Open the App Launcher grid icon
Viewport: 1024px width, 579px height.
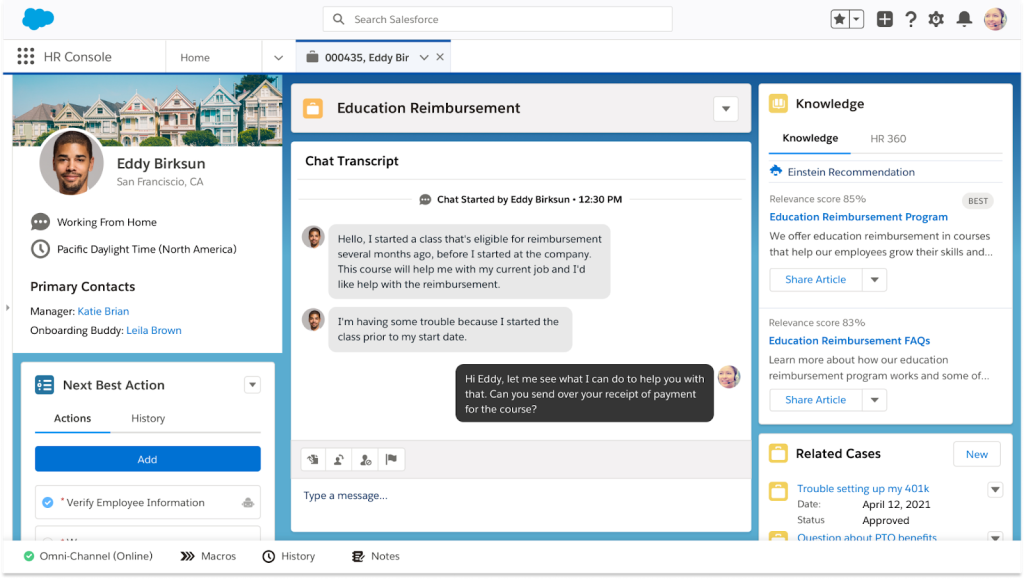coord(26,57)
